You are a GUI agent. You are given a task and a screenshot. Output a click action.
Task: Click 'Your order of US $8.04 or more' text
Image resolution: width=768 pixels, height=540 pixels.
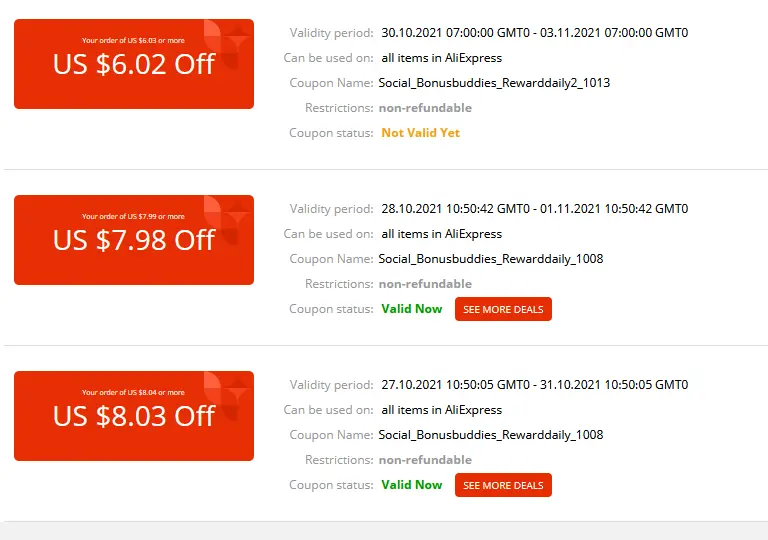pyautogui.click(x=133, y=393)
